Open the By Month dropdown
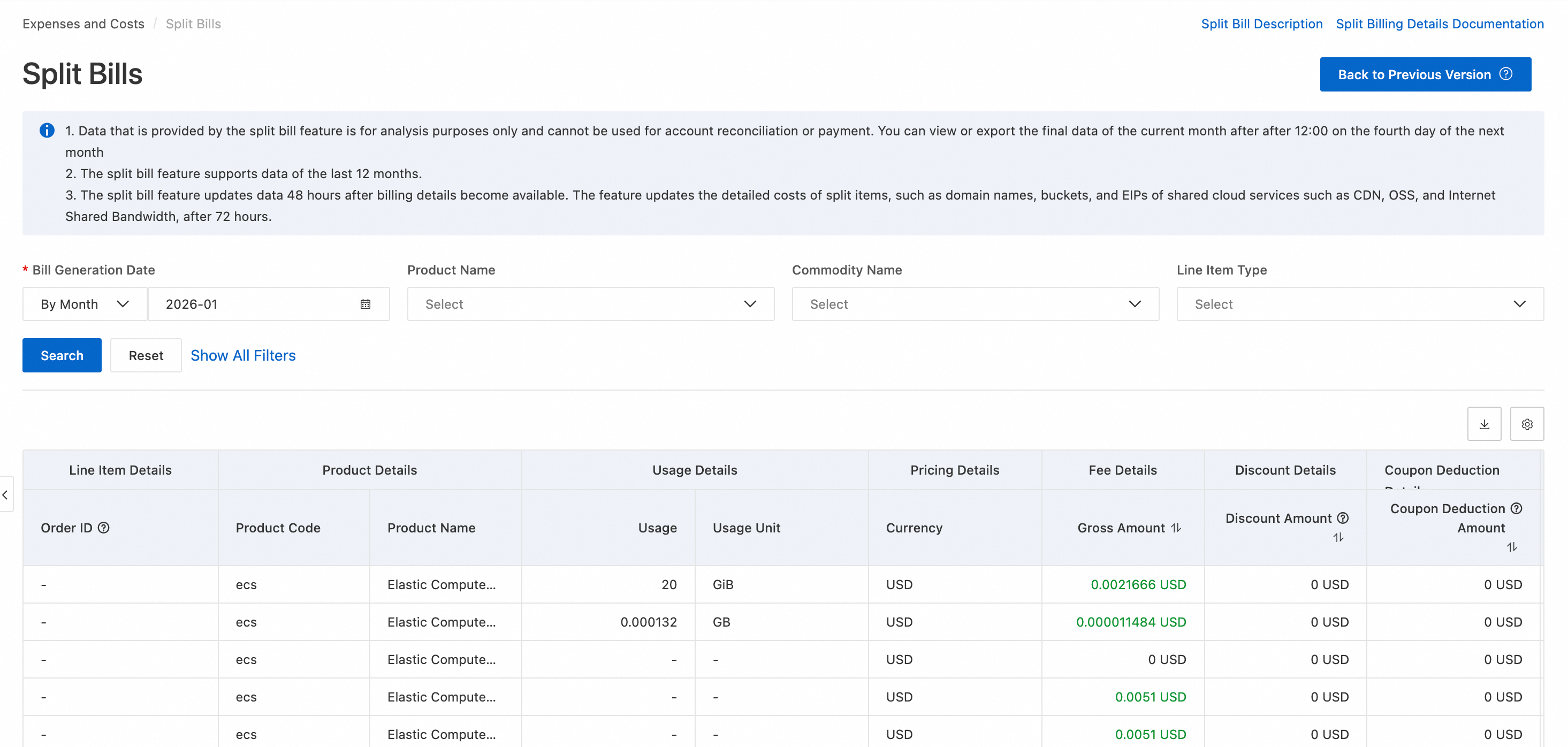Screen dimensions: 1568x747 click(x=85, y=304)
